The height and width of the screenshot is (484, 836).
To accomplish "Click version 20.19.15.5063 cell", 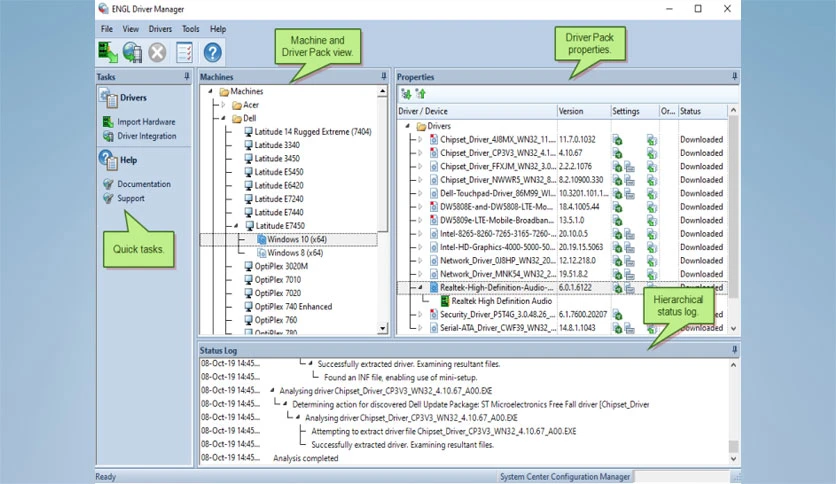I will tap(581, 247).
